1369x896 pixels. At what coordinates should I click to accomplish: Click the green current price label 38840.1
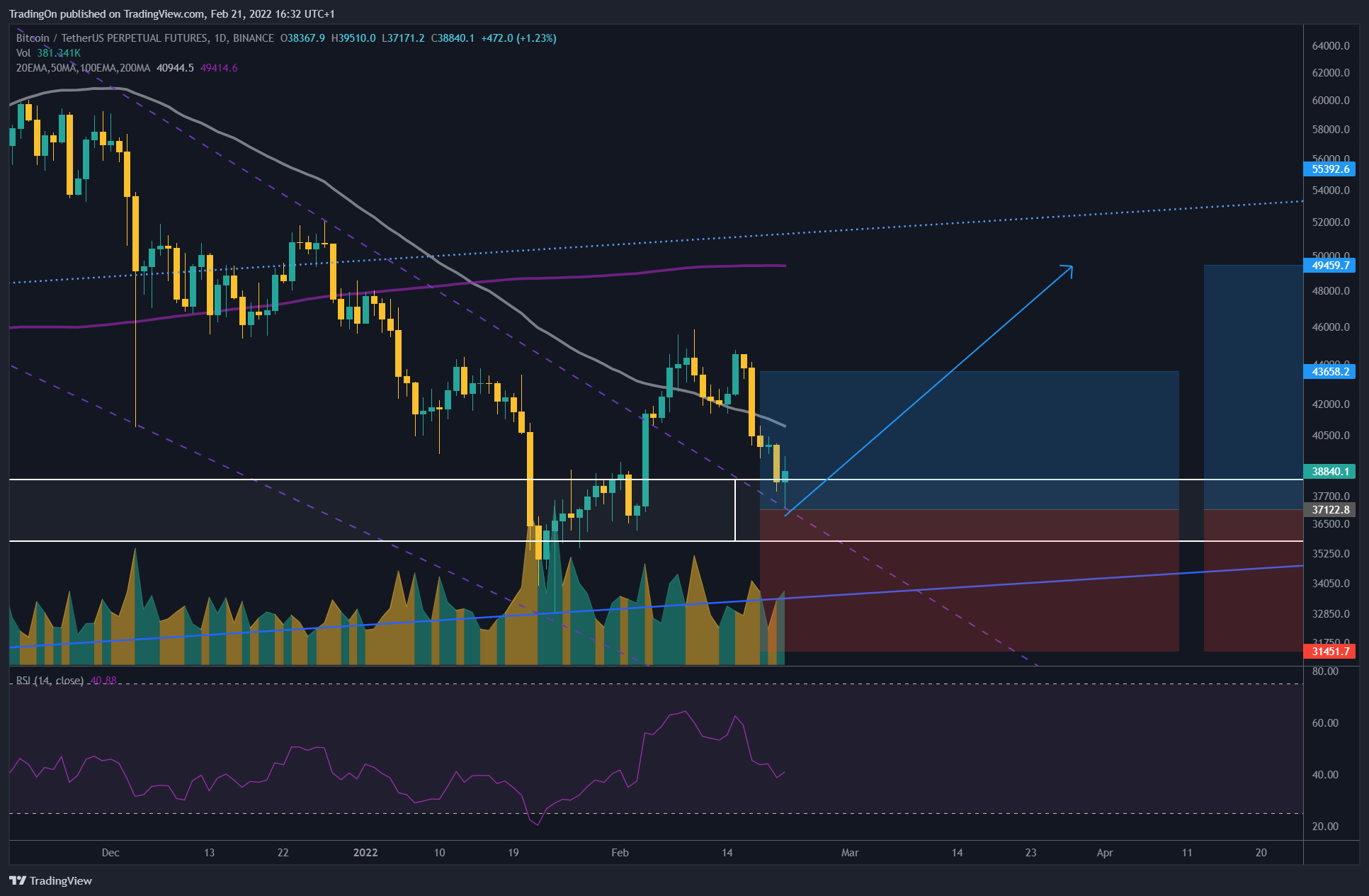(1329, 471)
